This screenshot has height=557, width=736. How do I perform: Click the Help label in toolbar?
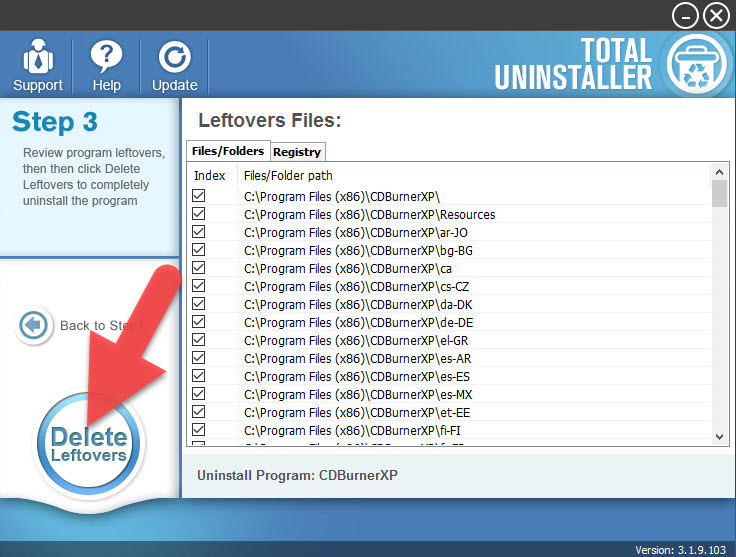point(107,85)
